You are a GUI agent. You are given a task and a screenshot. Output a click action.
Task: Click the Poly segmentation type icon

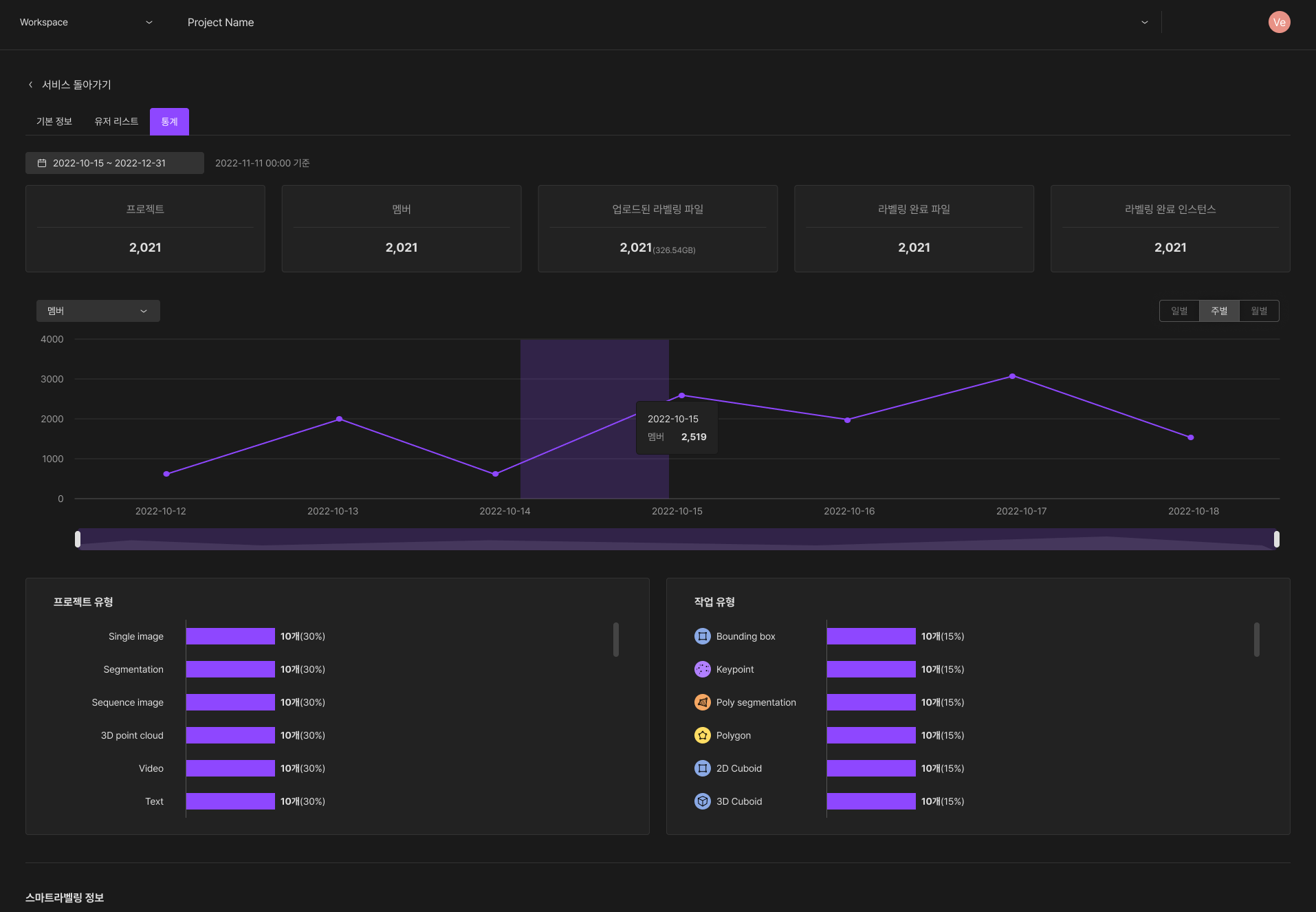click(702, 702)
